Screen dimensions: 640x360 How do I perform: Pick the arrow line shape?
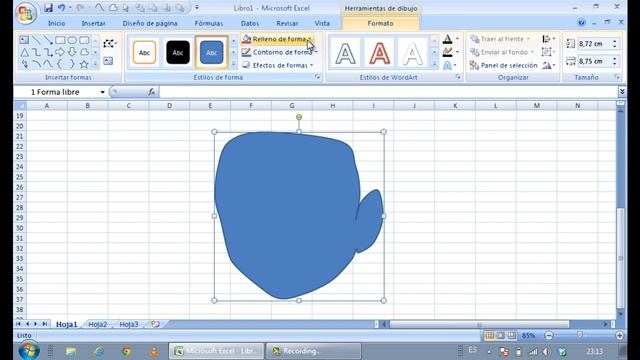point(48,40)
